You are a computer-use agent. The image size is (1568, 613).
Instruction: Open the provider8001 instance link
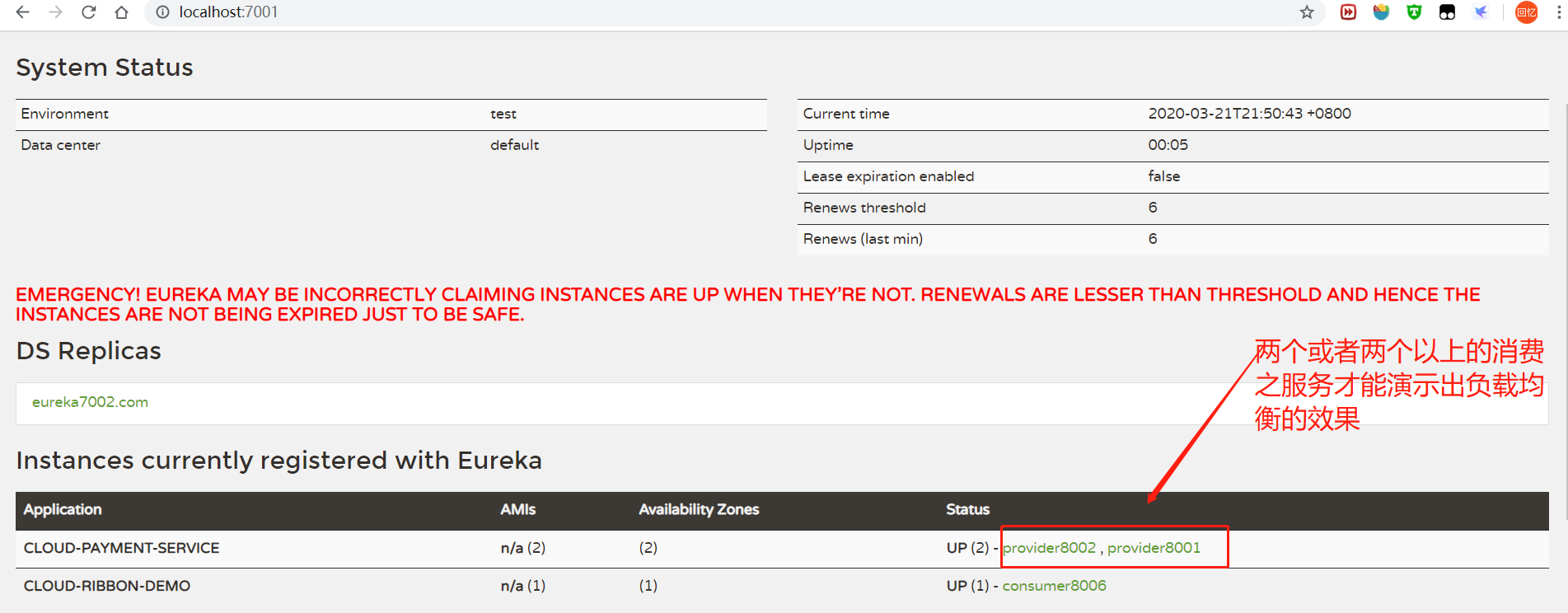pos(1154,548)
